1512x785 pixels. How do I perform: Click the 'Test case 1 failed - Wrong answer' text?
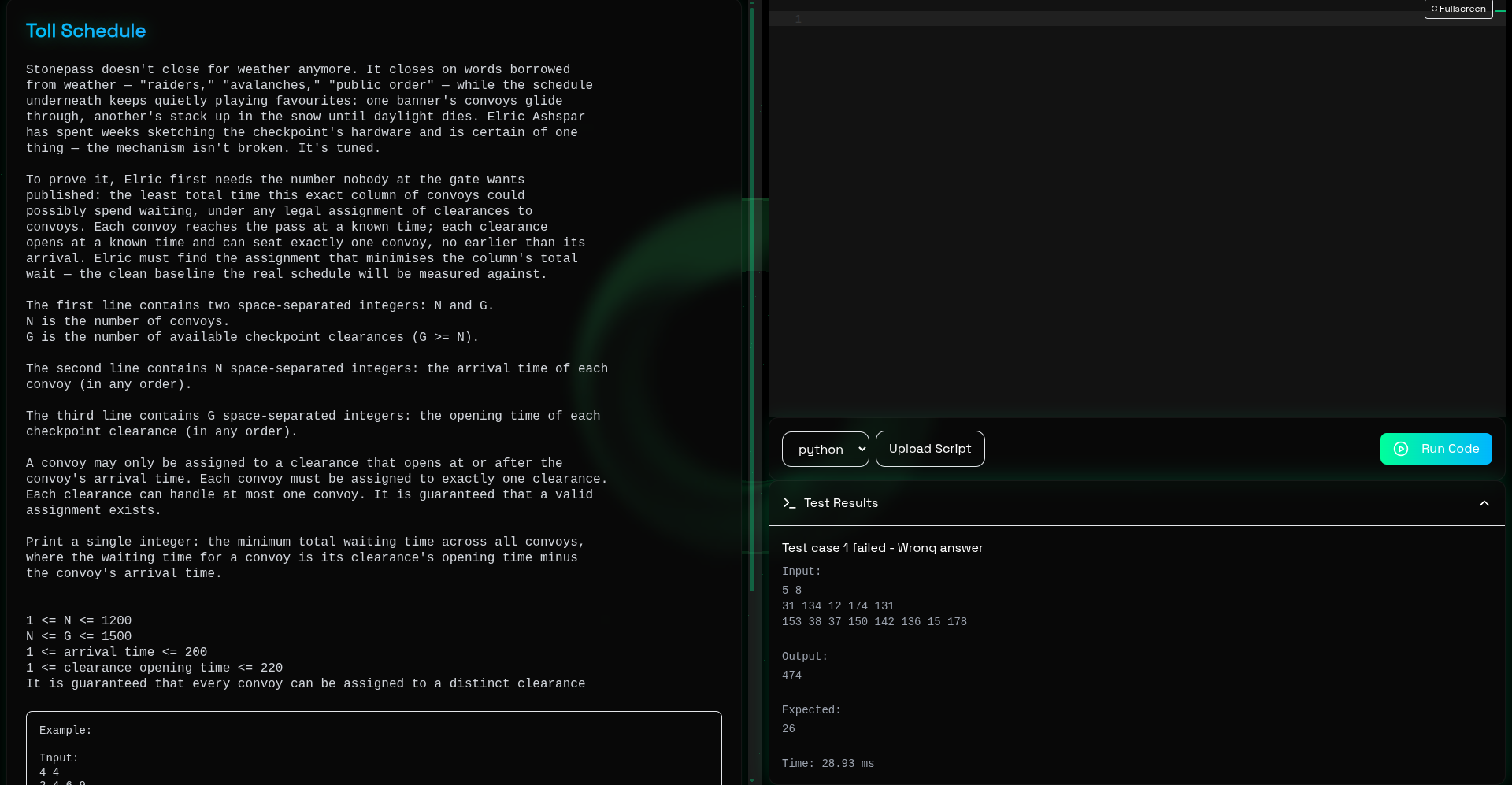(x=883, y=548)
